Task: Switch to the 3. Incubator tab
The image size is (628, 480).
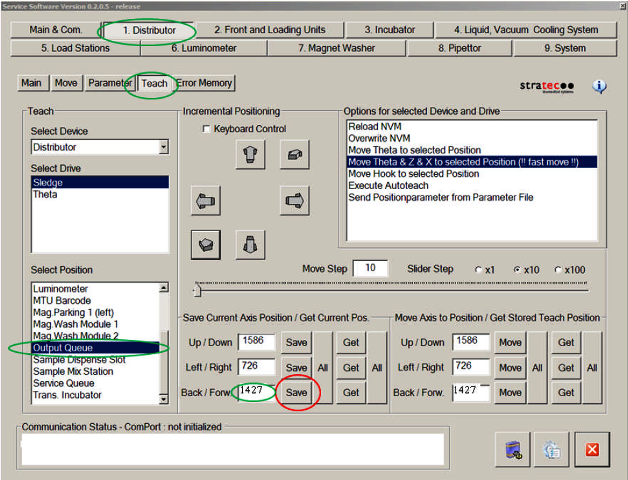Action: tap(390, 30)
